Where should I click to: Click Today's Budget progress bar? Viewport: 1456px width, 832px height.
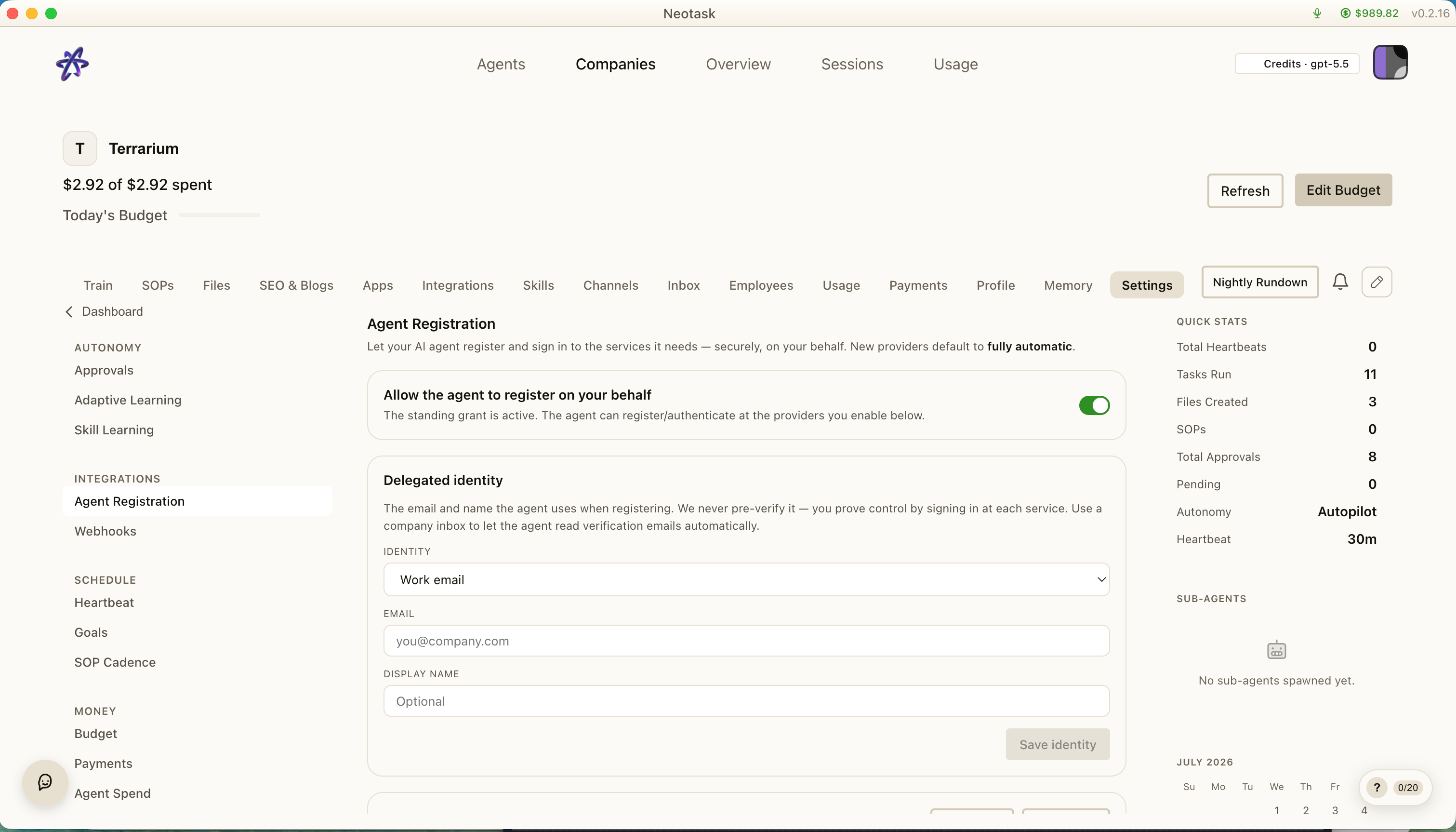[x=219, y=215]
